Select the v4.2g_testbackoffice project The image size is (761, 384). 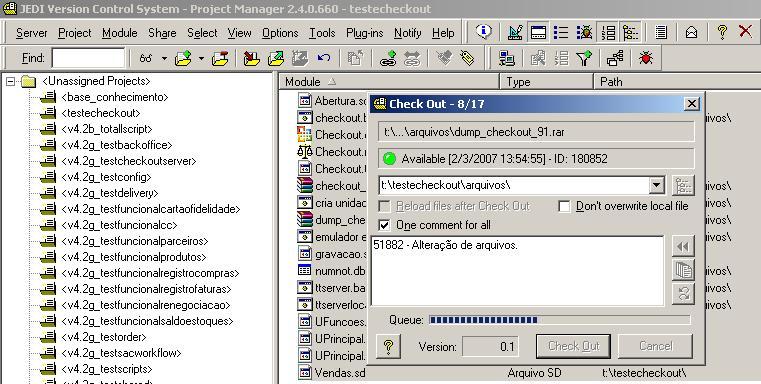point(116,145)
